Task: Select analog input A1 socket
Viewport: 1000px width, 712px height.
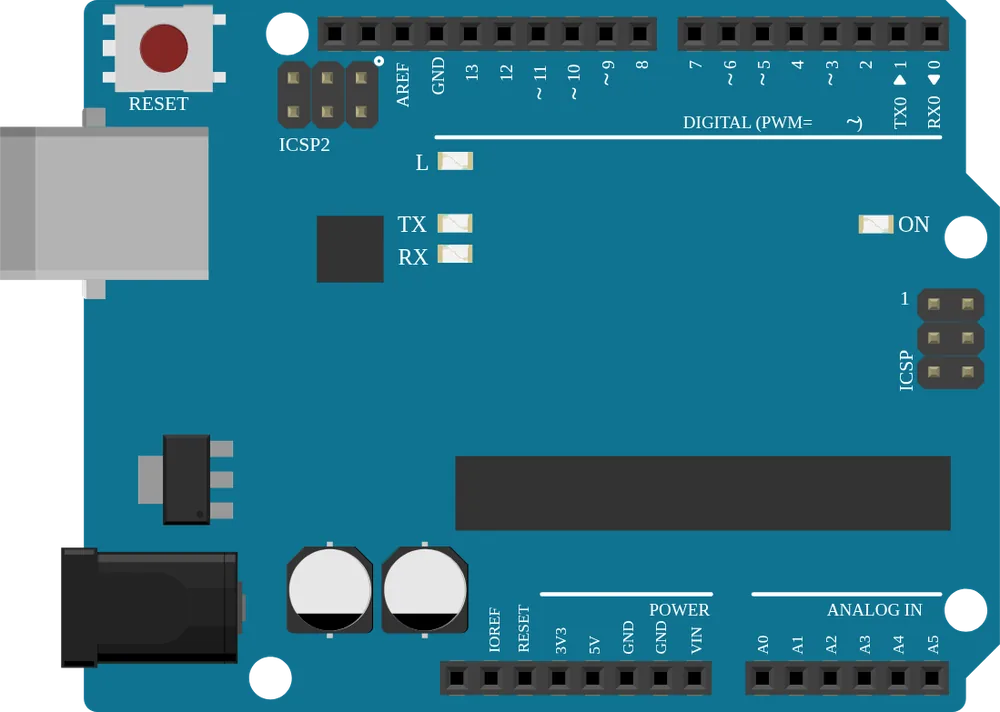Action: (796, 678)
